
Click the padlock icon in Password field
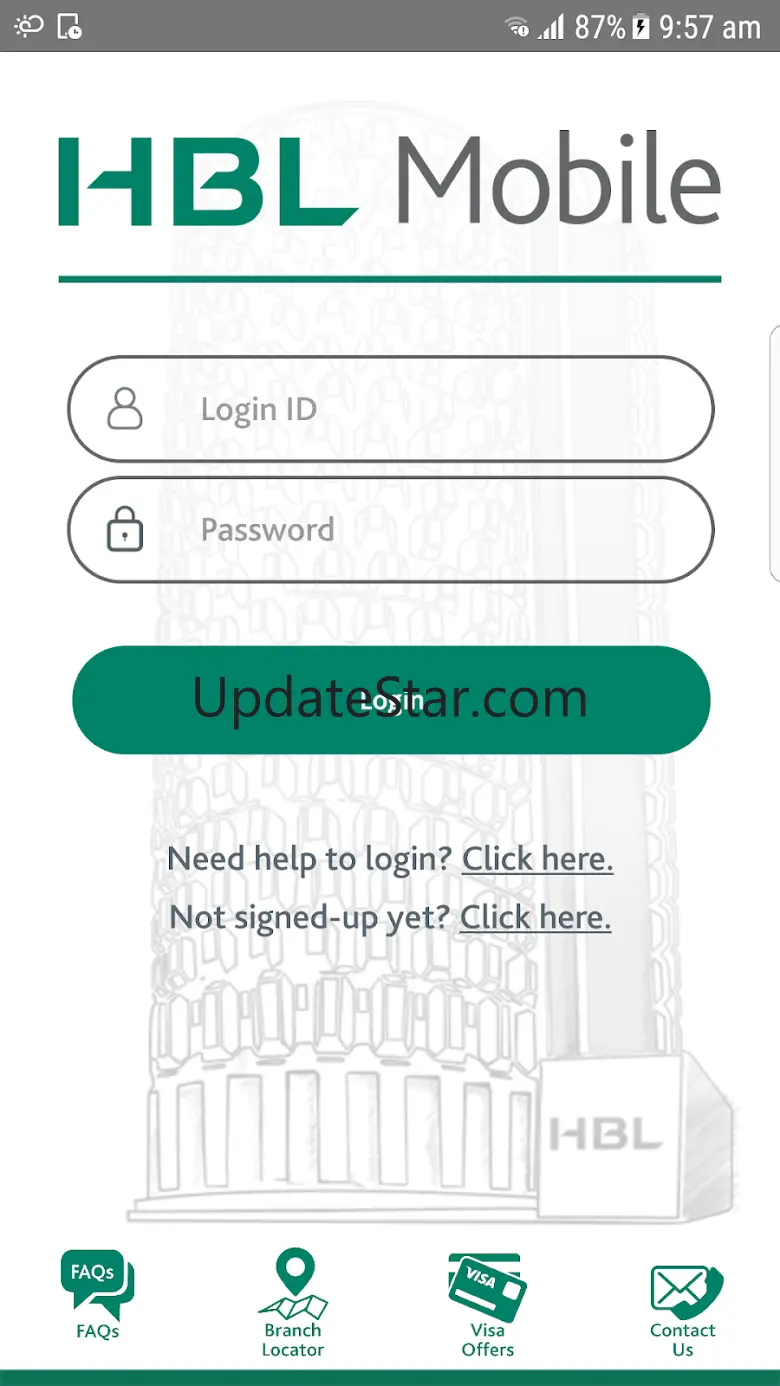click(x=125, y=529)
